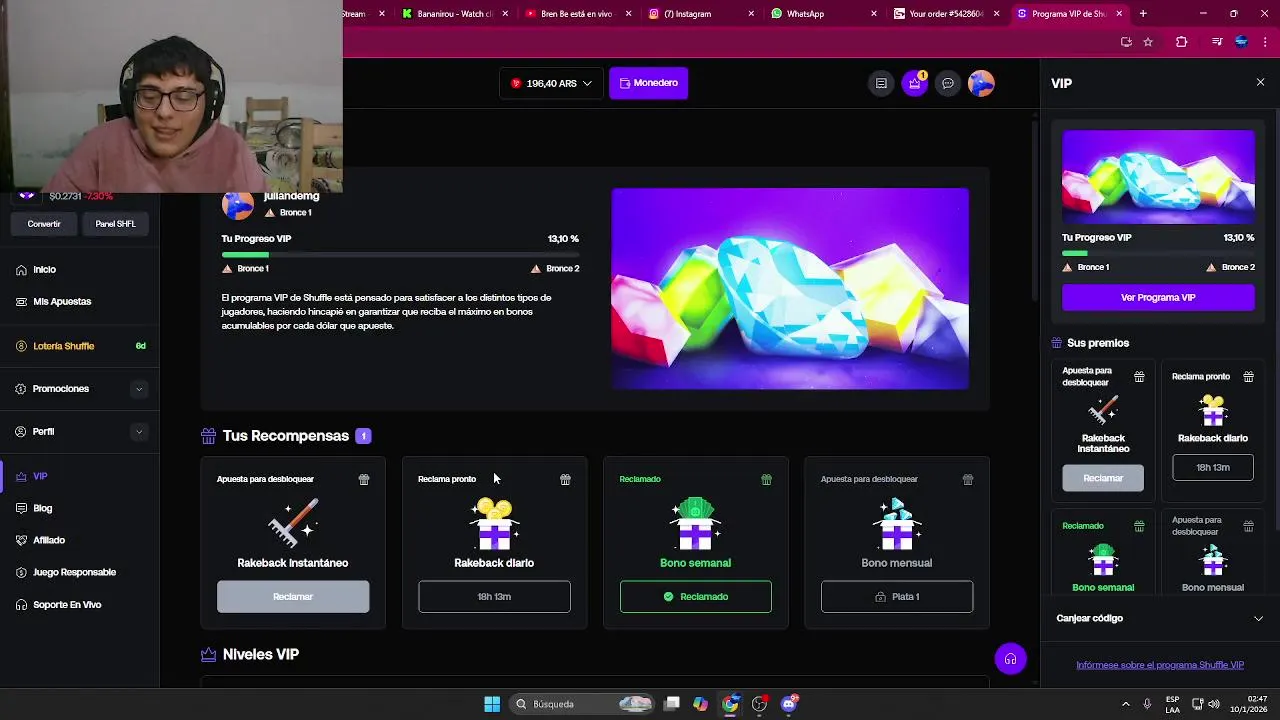Click gift icon on side panel Bono semanal
This screenshot has height=720, width=1280.
pyautogui.click(x=1139, y=525)
